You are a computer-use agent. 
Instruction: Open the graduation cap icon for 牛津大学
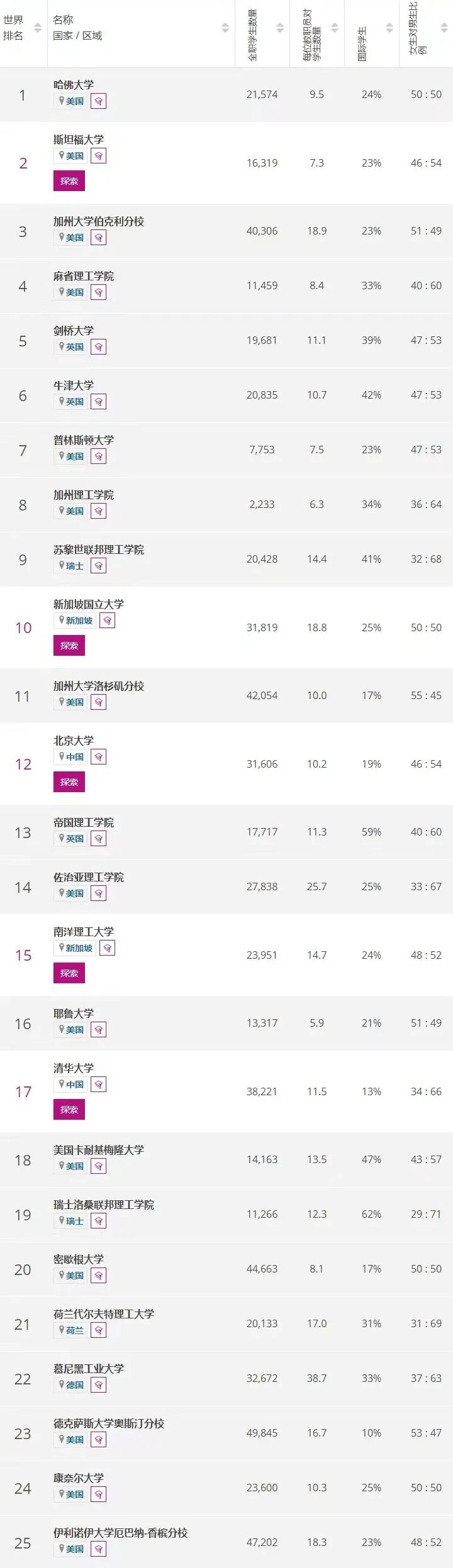98,402
